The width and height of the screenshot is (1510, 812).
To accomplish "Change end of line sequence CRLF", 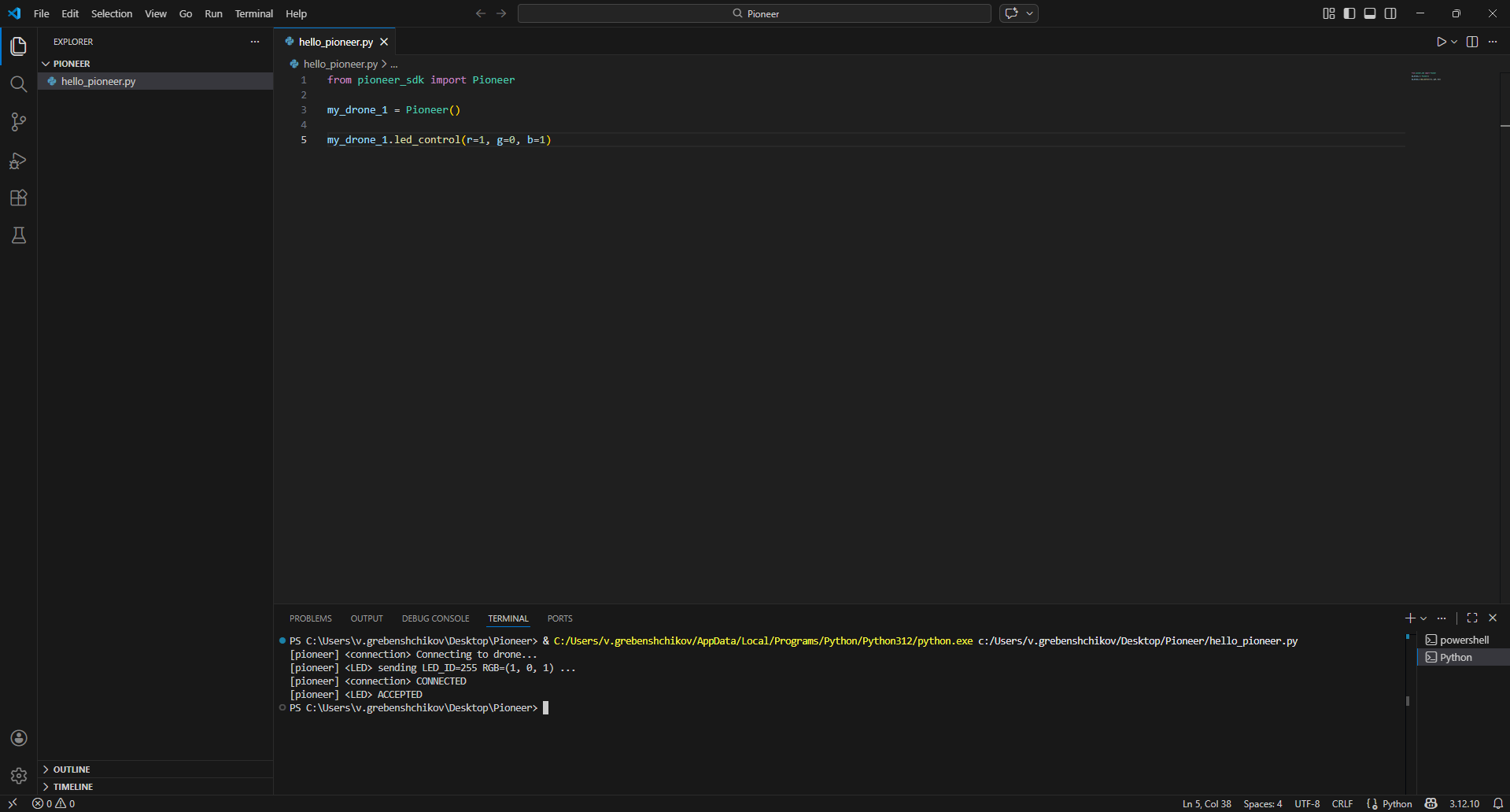I will [x=1342, y=803].
